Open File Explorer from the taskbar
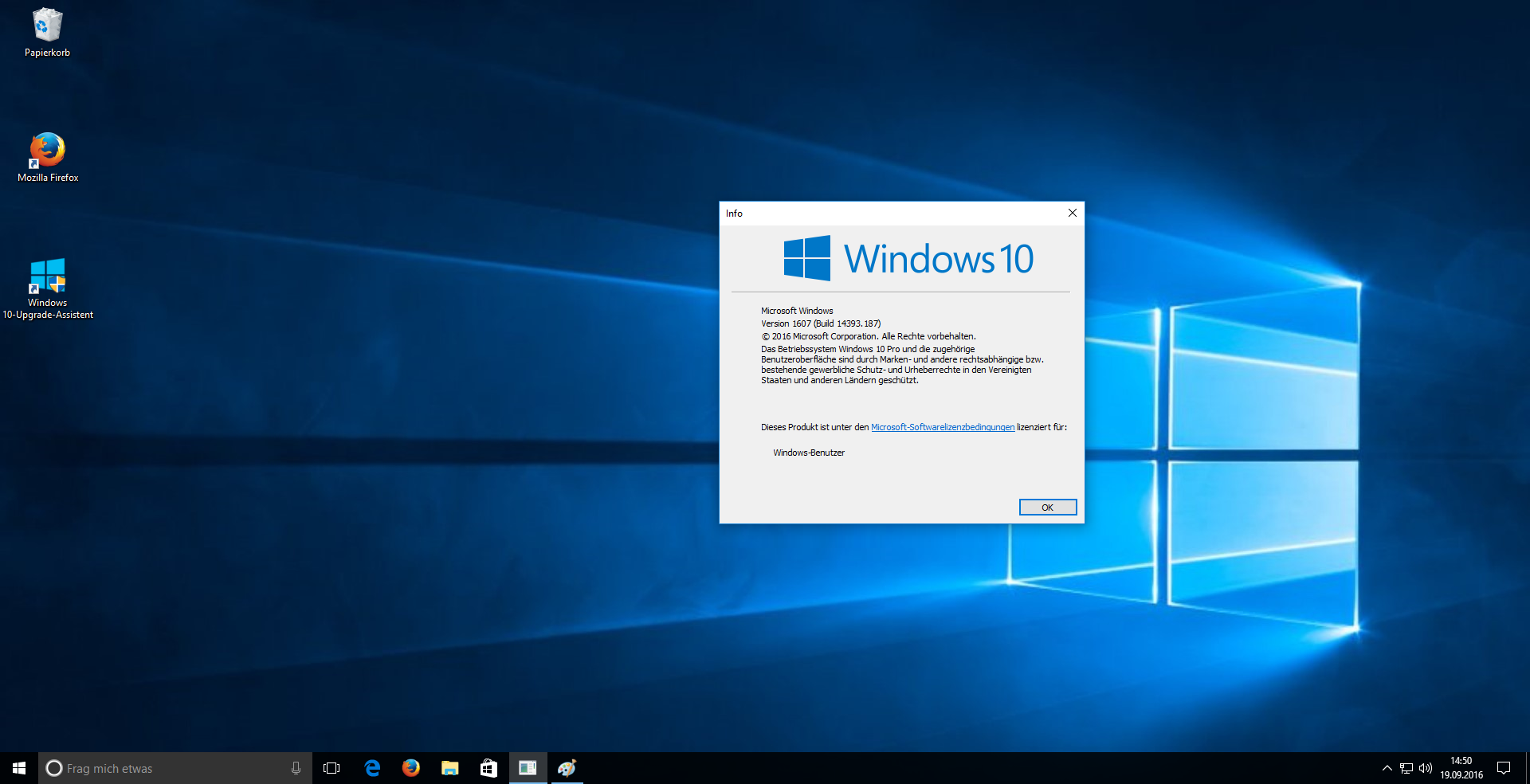 tap(450, 768)
